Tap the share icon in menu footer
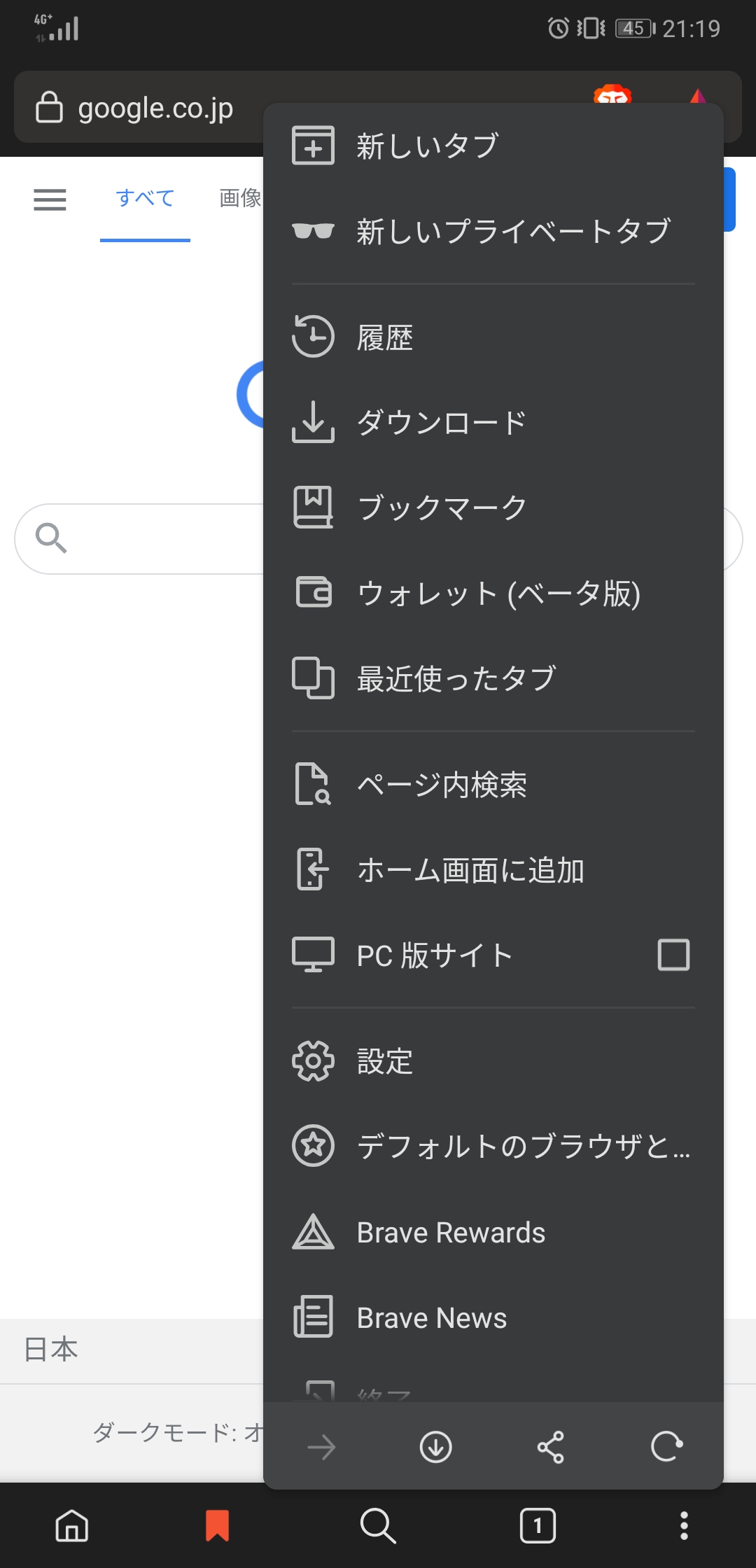The width and height of the screenshot is (756, 1568). click(550, 1447)
